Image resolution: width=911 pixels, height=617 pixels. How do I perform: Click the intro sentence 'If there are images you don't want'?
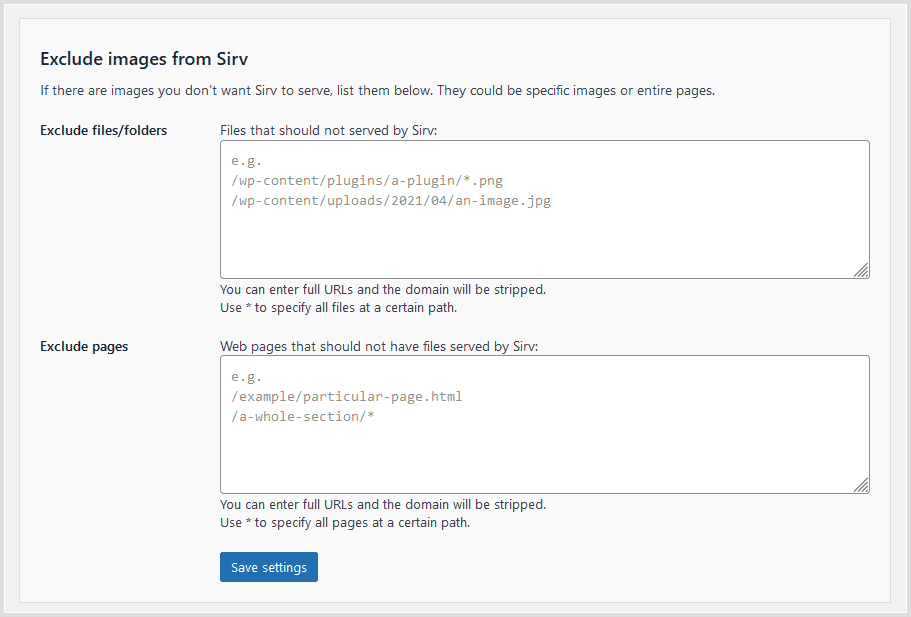click(x=378, y=91)
